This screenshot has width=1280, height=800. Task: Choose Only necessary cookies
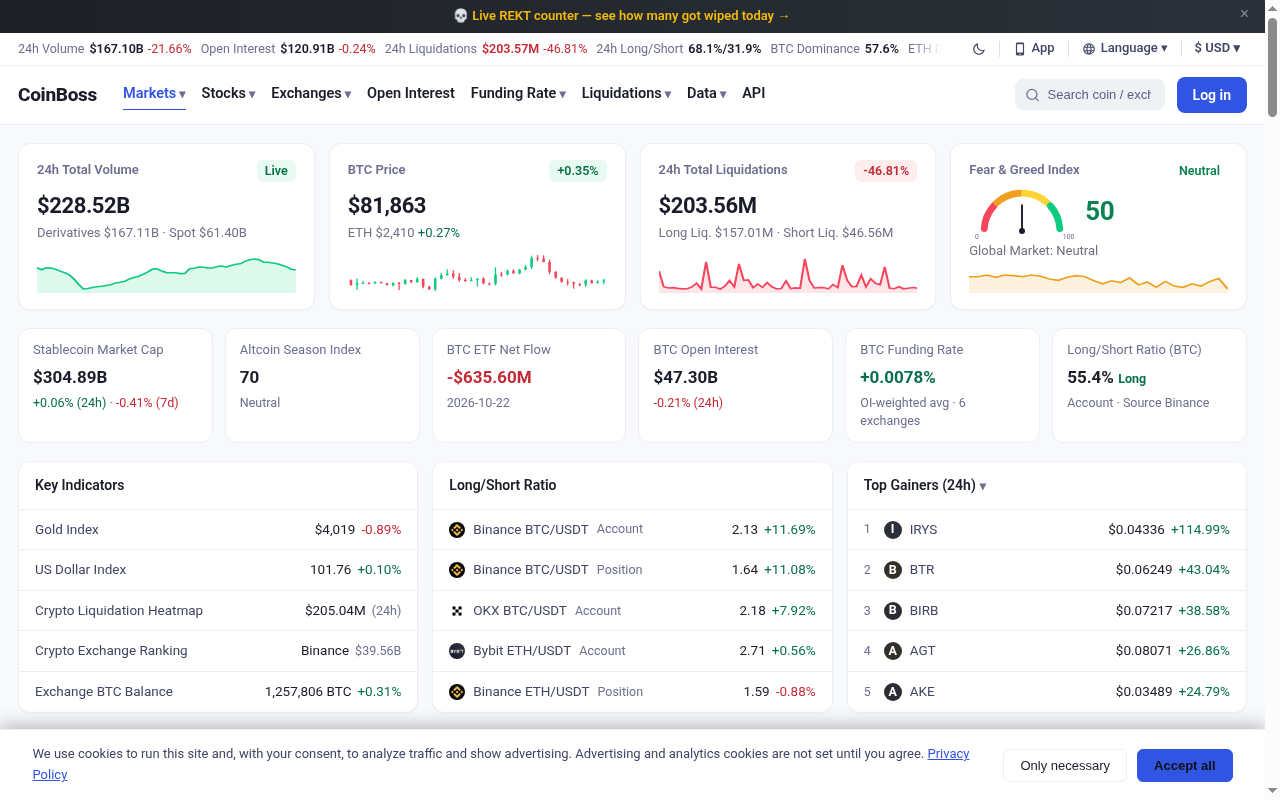coord(1065,766)
